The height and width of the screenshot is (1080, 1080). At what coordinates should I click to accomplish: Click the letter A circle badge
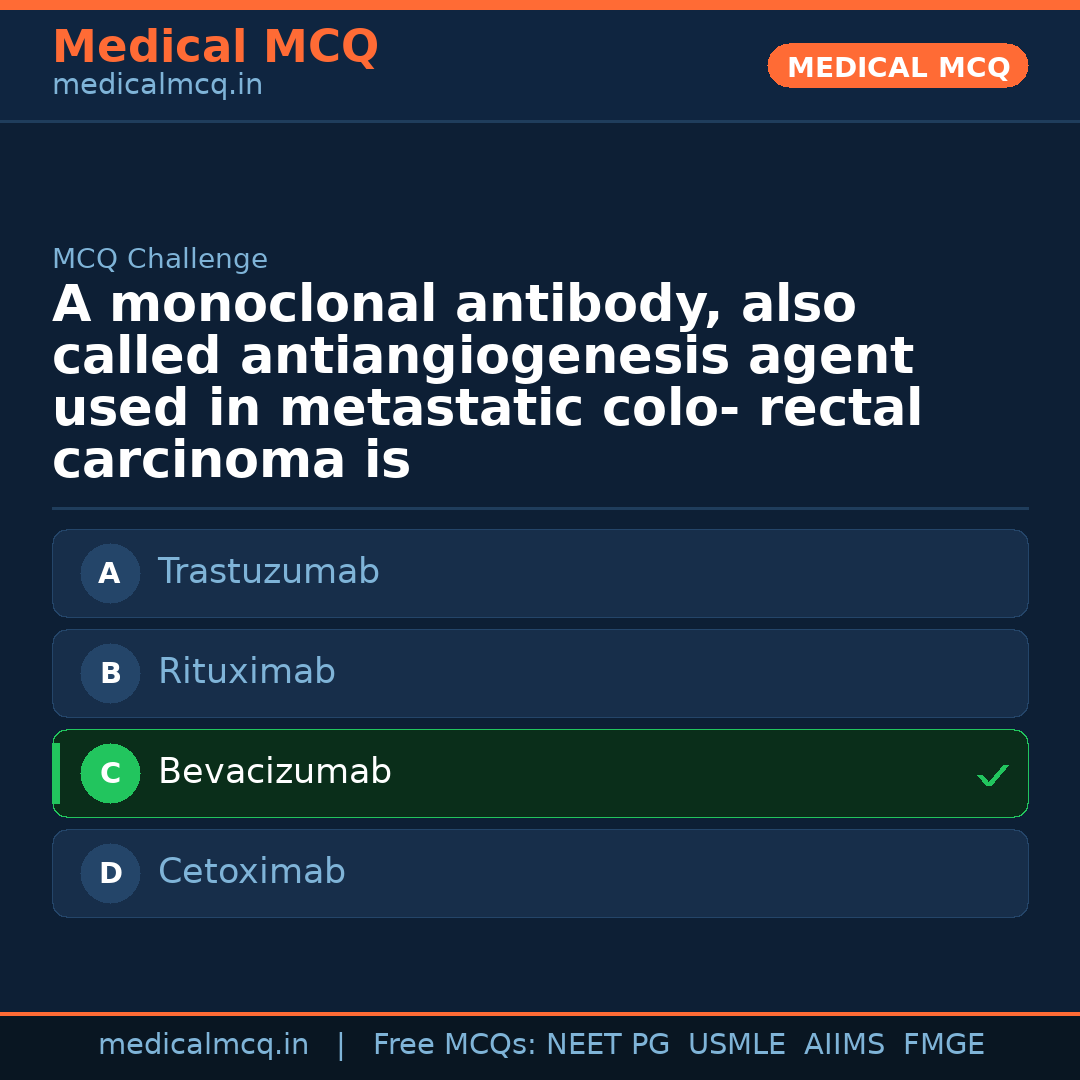[110, 574]
